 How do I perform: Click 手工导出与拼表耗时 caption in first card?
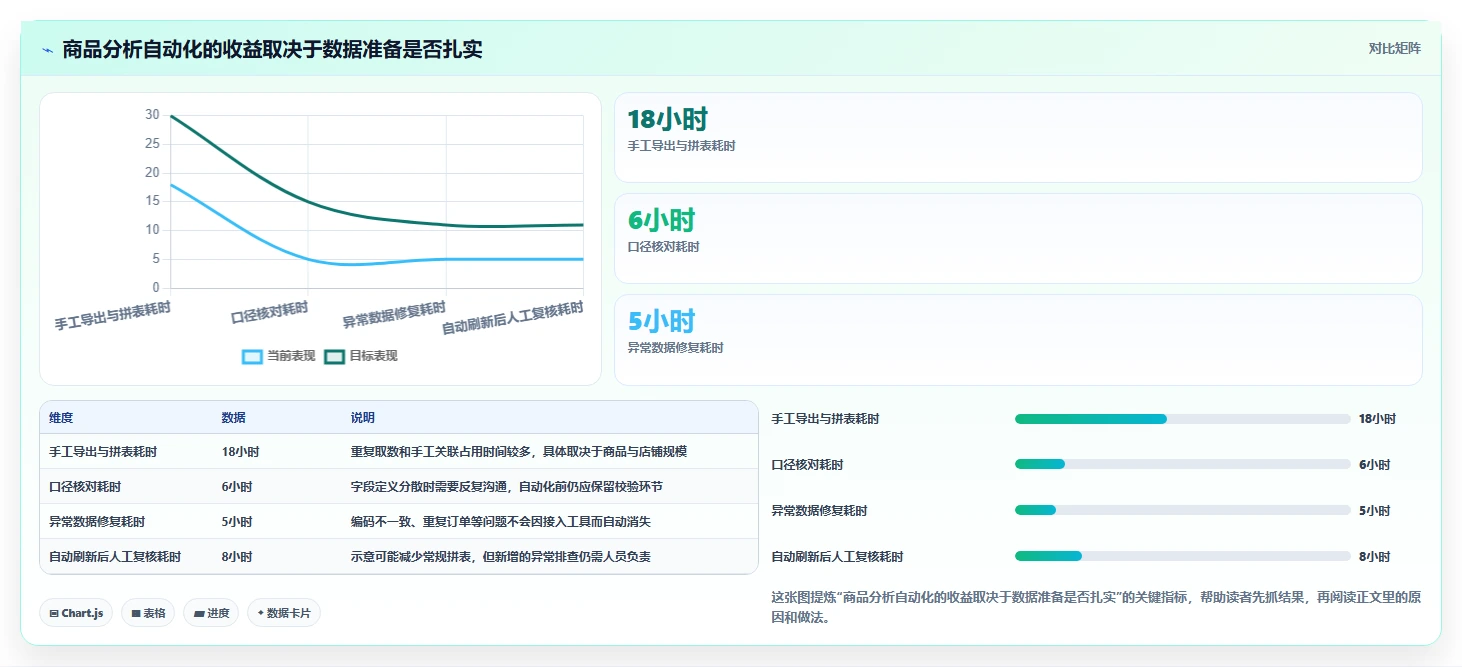point(681,146)
